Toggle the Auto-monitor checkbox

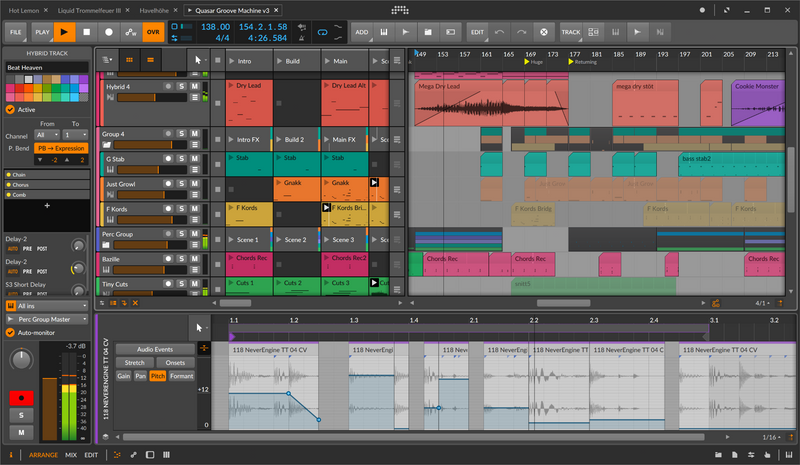tap(10, 333)
